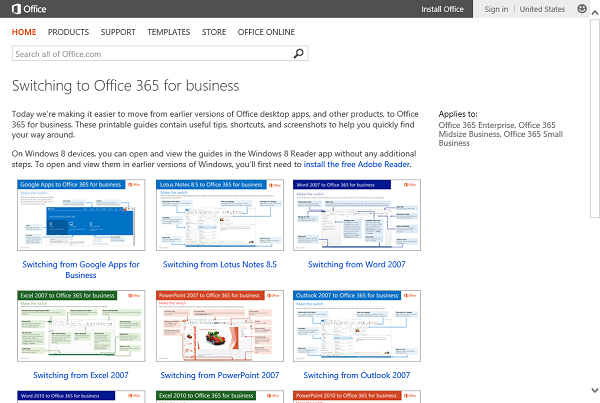
Task: Open the Google Apps guide thumbnail
Action: coord(81,215)
